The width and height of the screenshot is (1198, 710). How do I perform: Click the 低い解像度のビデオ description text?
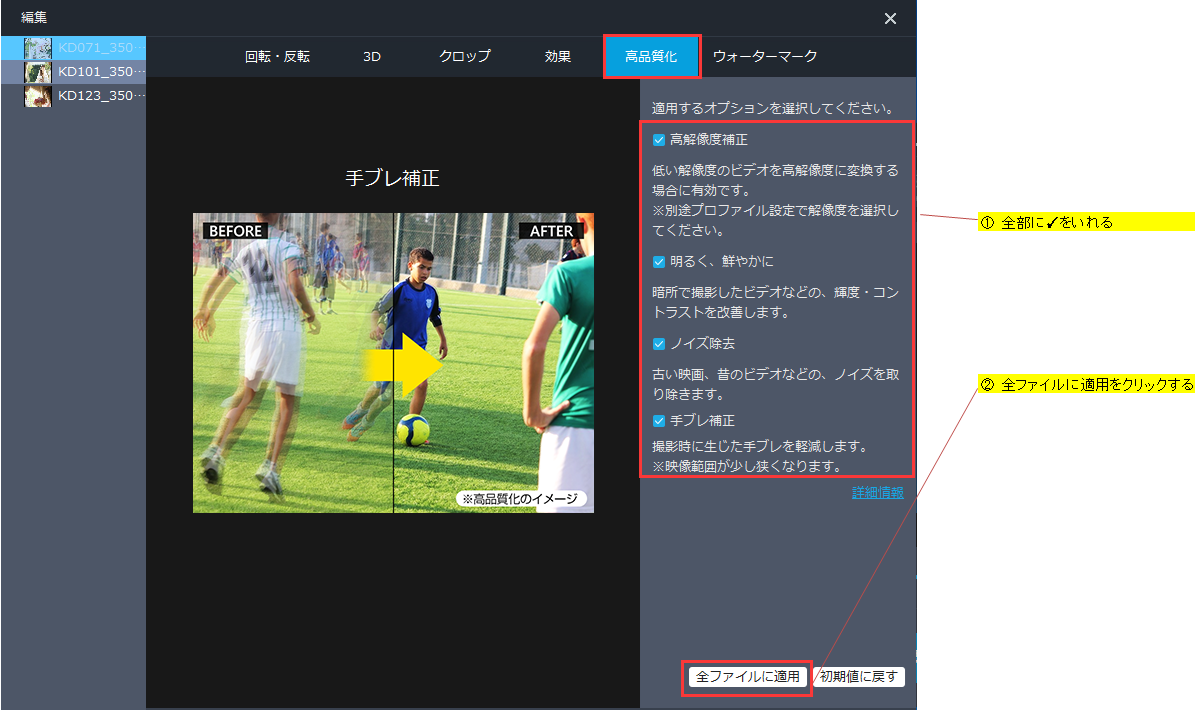775,200
